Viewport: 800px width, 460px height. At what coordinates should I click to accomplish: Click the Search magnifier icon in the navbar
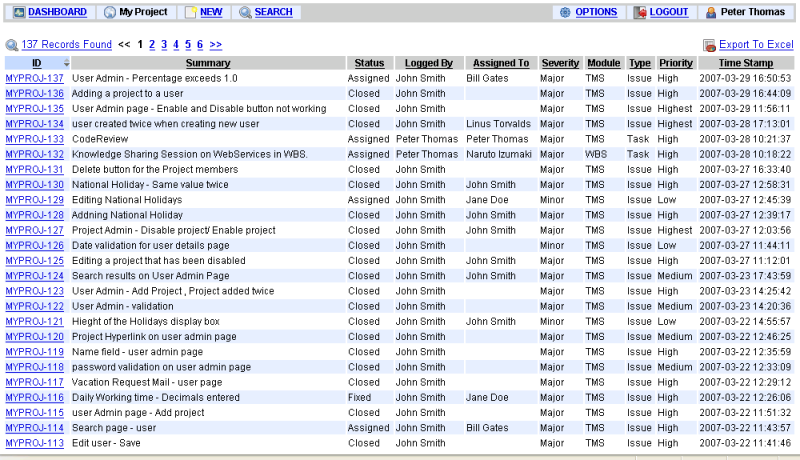pyautogui.click(x=245, y=12)
